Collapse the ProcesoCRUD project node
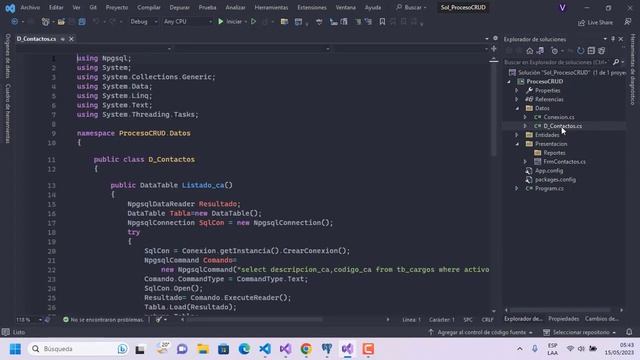Viewport: 640px width, 360px height. (x=509, y=82)
